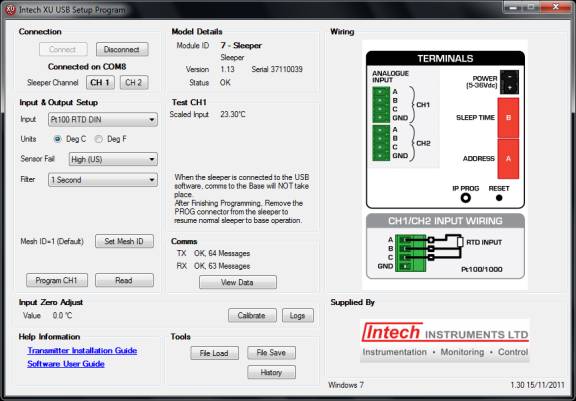The height and width of the screenshot is (401, 576).
Task: Click the IP PROG jack in diagram
Action: [465, 198]
